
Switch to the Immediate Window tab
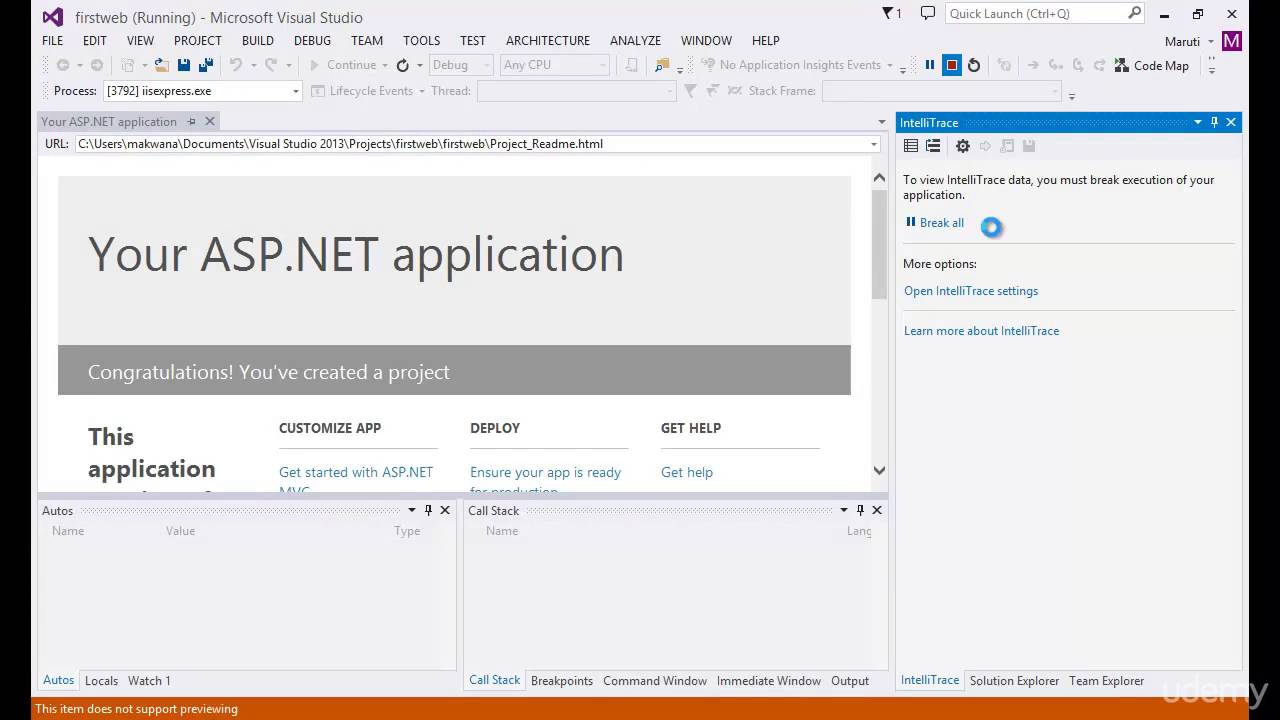tap(769, 680)
